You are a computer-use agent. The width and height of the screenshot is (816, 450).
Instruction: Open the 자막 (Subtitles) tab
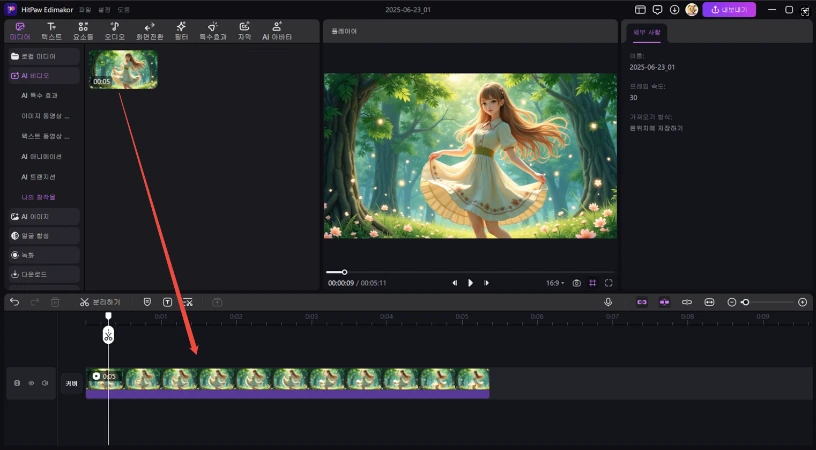coord(245,31)
